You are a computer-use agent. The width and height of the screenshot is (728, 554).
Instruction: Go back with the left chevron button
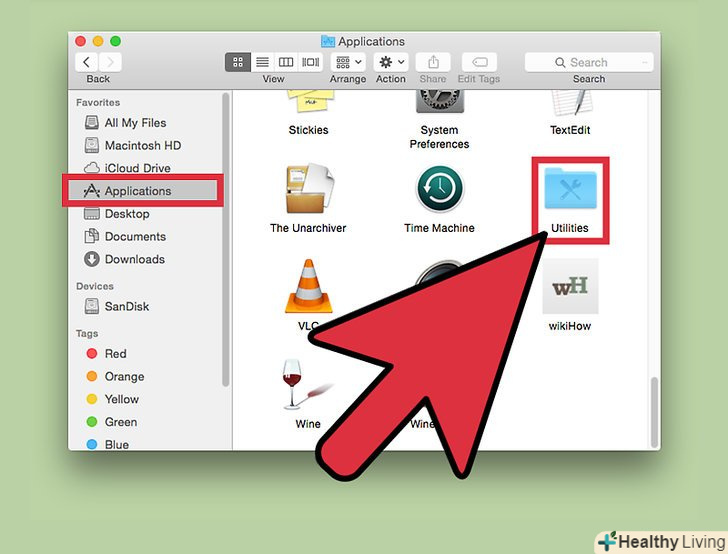[x=87, y=62]
